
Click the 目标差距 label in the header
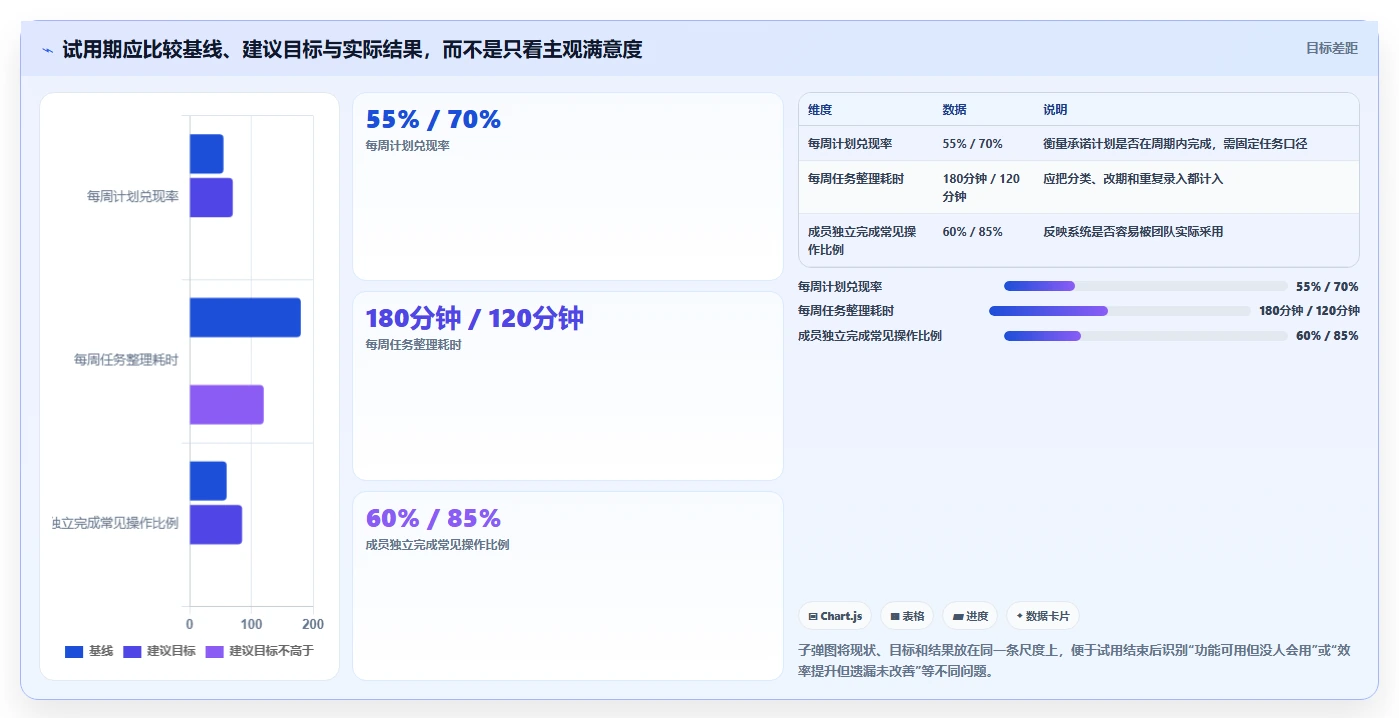point(1332,48)
